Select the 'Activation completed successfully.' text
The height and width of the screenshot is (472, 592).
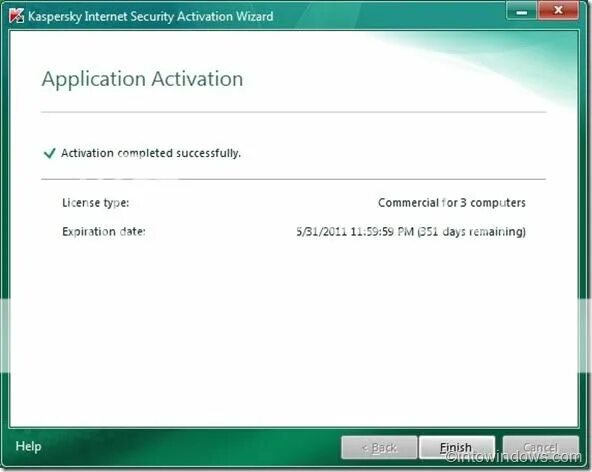point(151,153)
